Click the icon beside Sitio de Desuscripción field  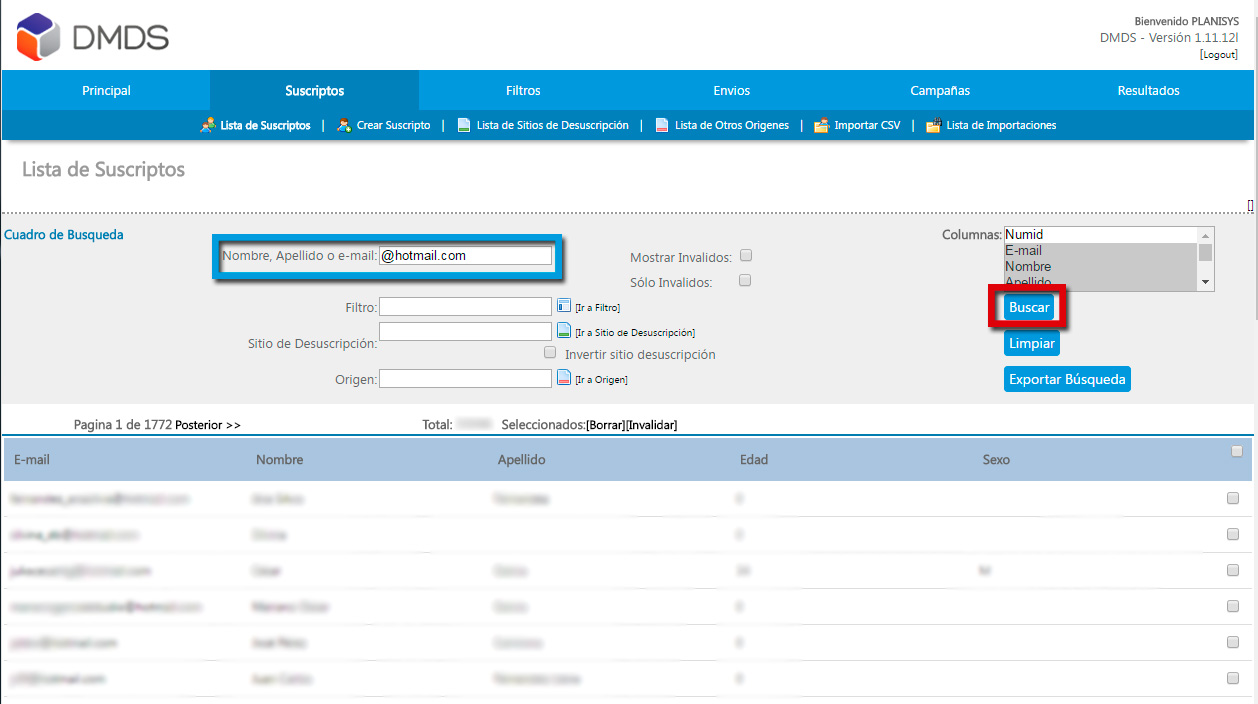564,331
